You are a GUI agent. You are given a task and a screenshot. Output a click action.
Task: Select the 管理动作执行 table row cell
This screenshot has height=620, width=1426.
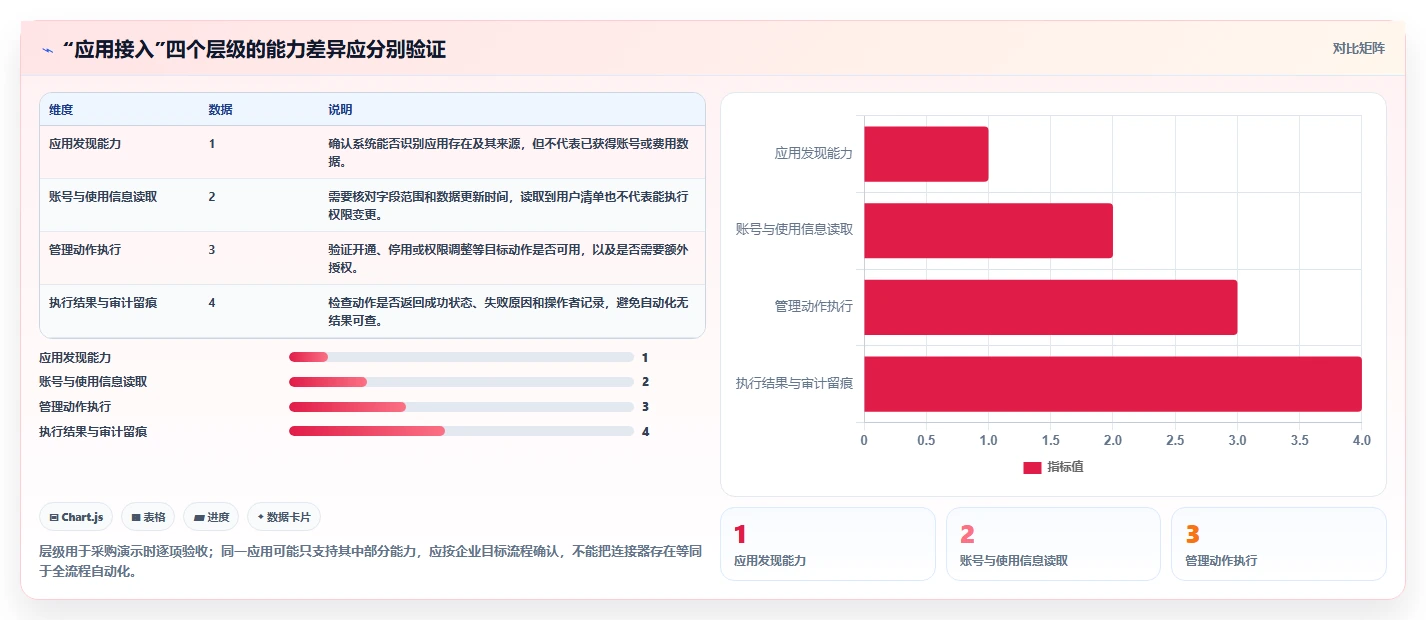85,249
